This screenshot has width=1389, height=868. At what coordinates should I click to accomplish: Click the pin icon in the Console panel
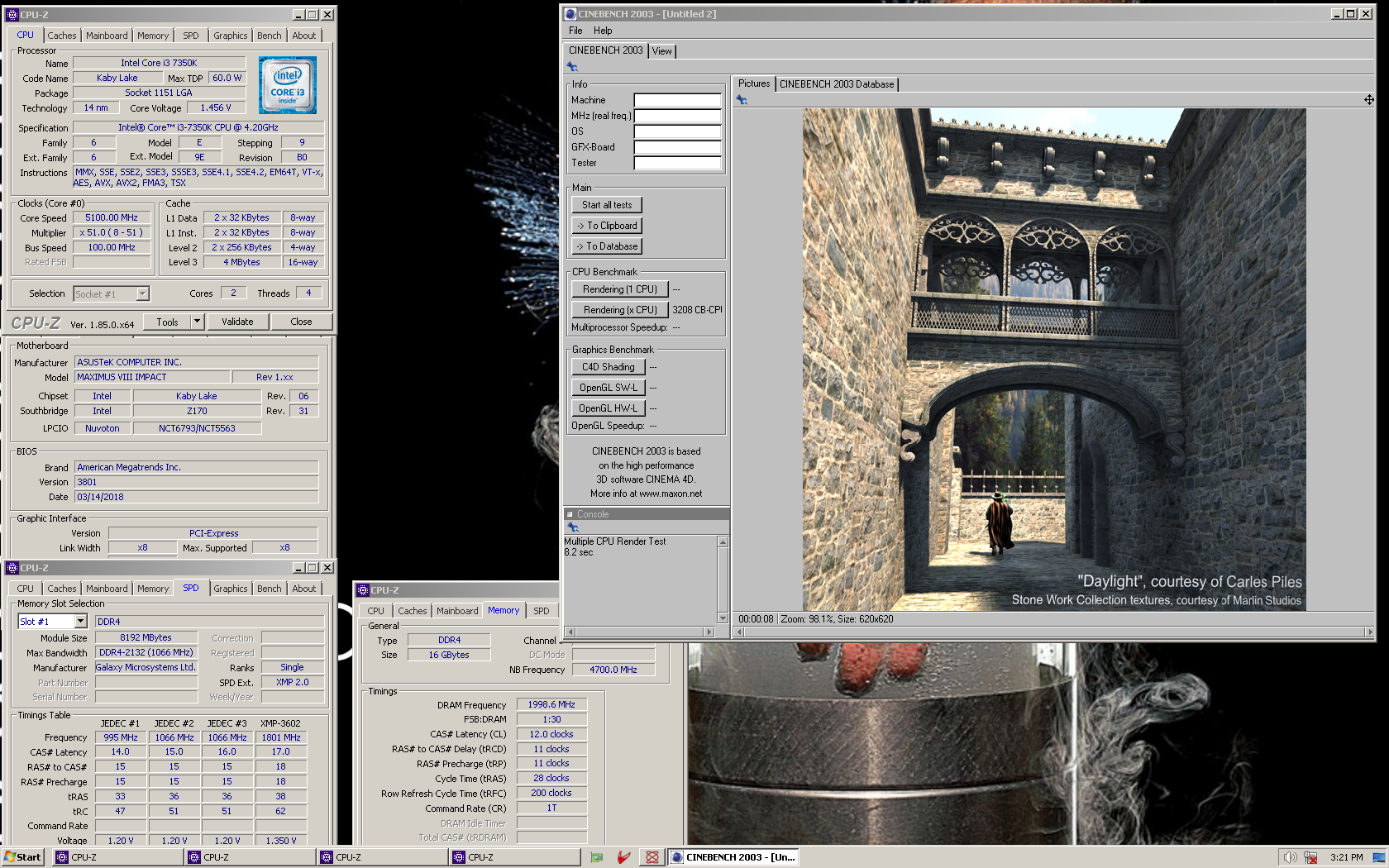pyautogui.click(x=572, y=527)
